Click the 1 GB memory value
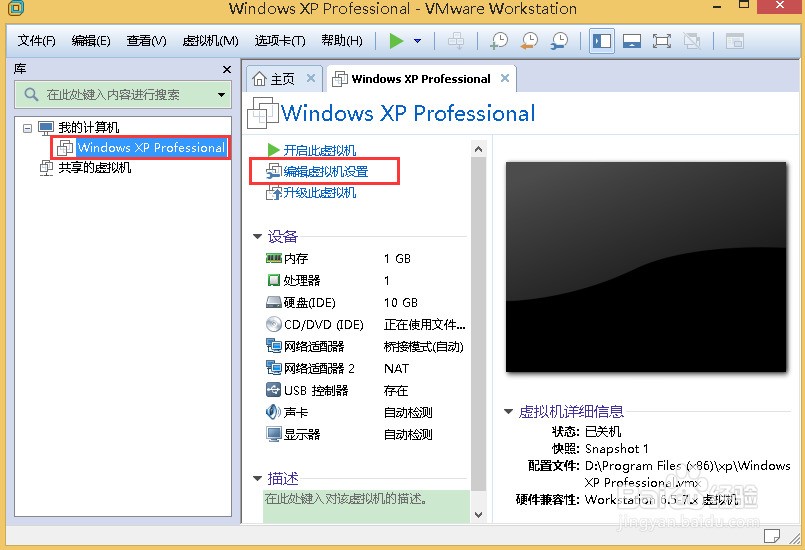The height and width of the screenshot is (550, 805). pyautogui.click(x=397, y=259)
